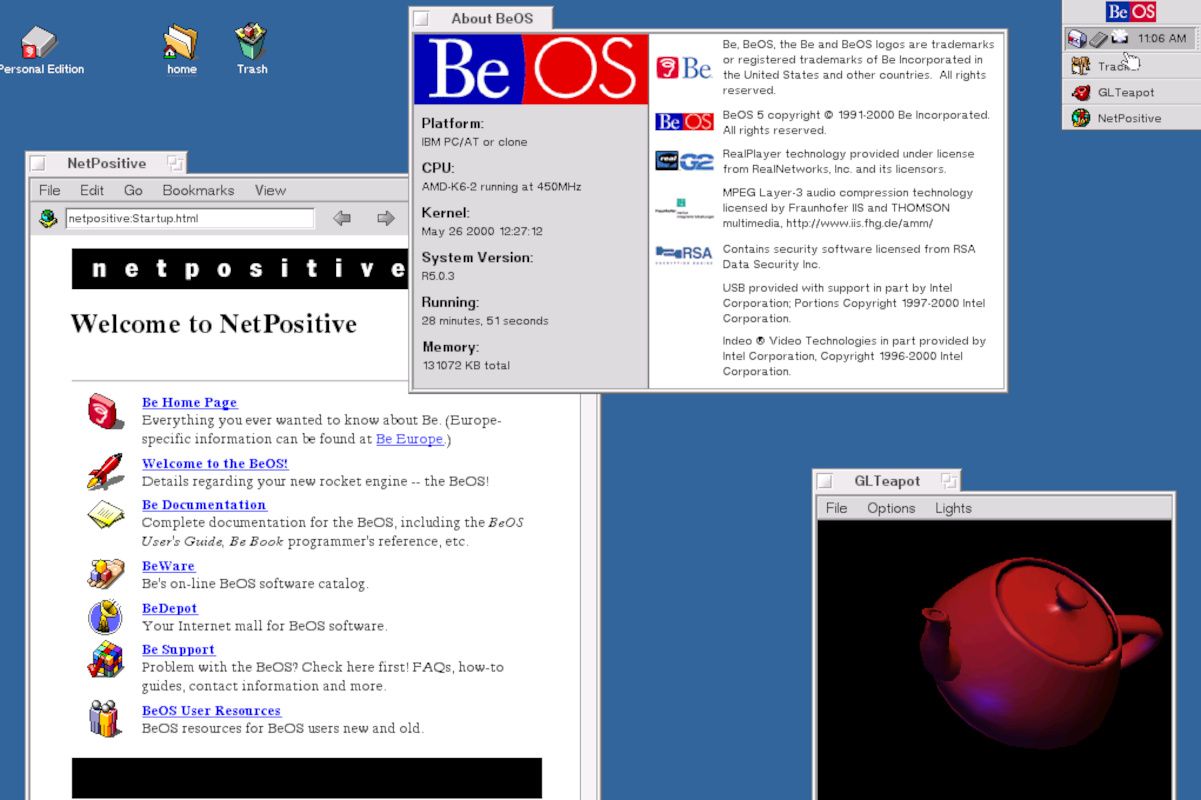
Task: Open the home folder desktop icon
Action: (181, 43)
